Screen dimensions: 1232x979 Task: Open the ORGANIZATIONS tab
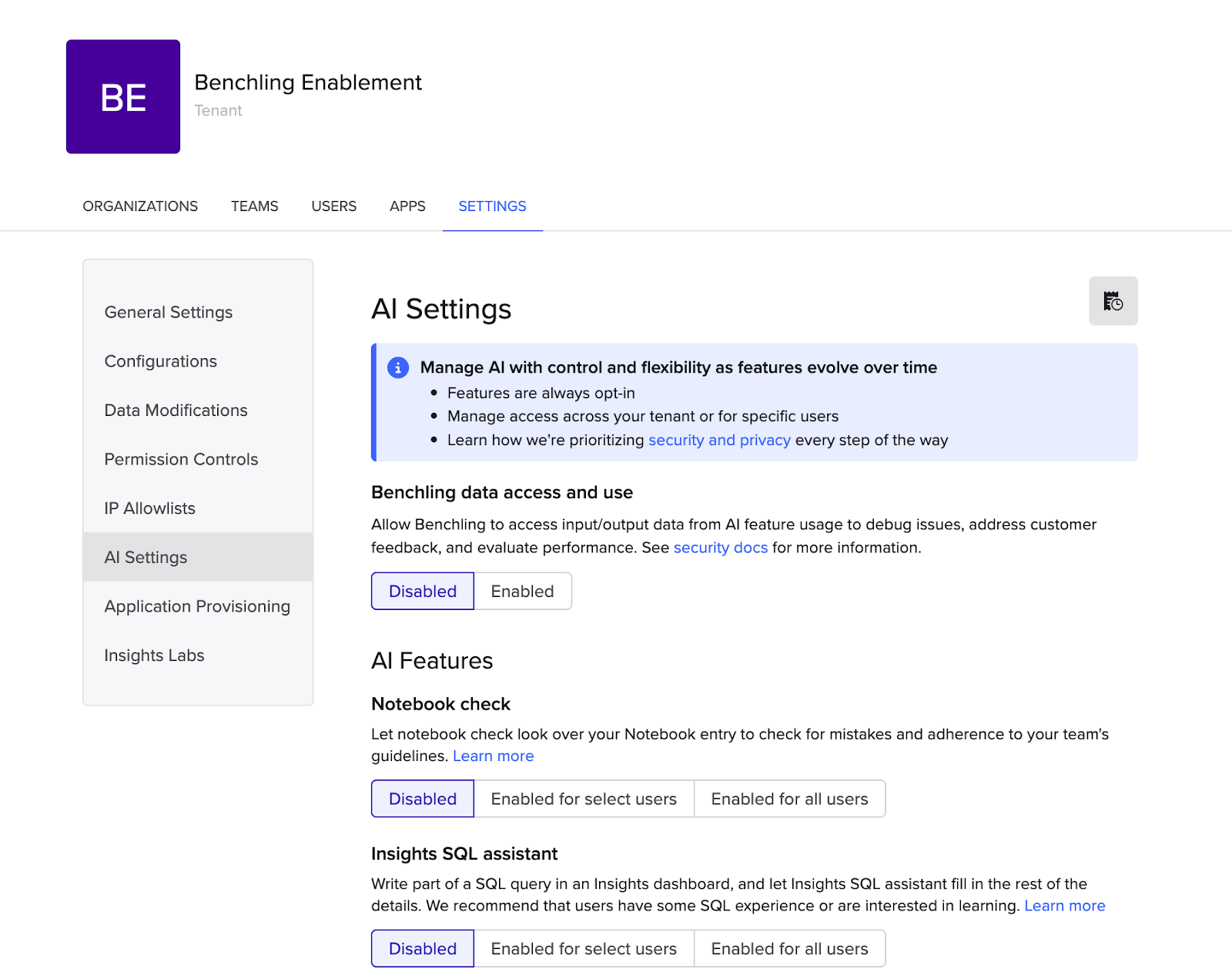[x=139, y=206]
